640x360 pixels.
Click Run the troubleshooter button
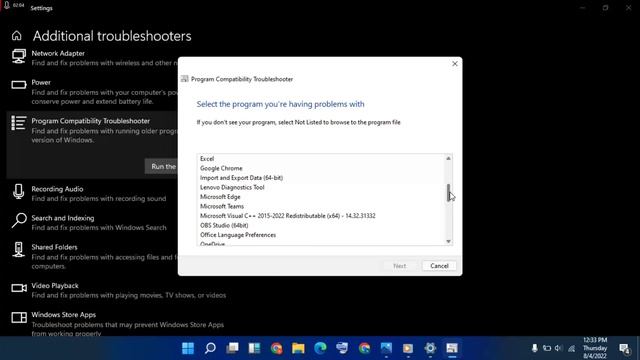(162, 167)
